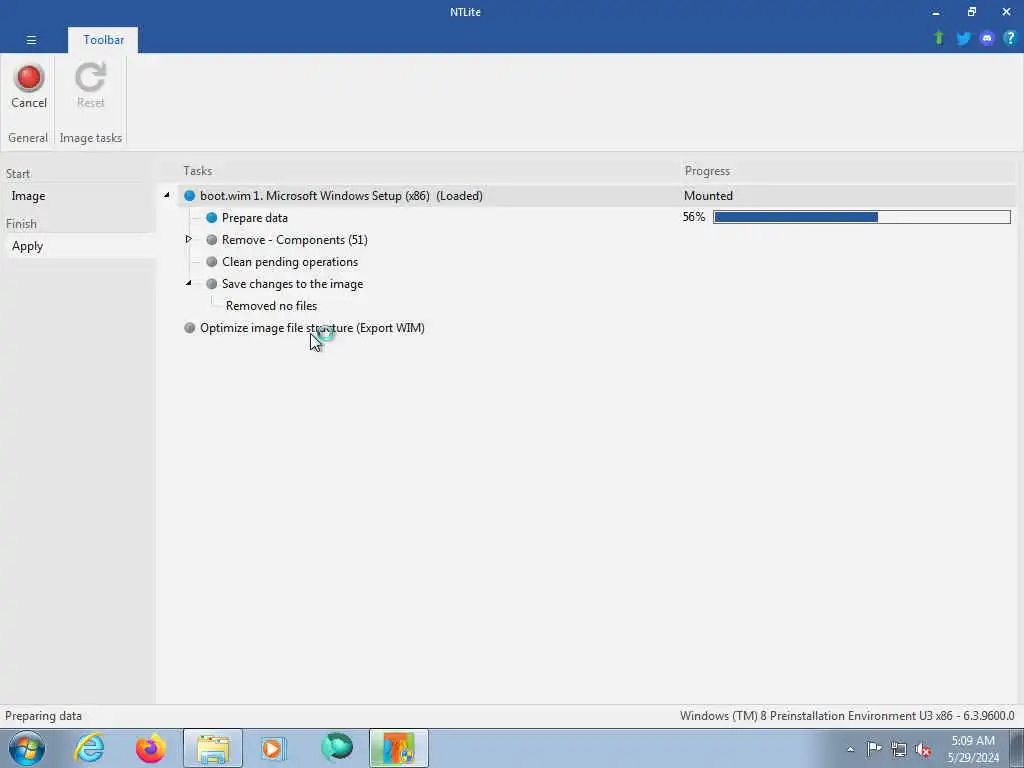Open the Discord icon link

click(x=987, y=39)
